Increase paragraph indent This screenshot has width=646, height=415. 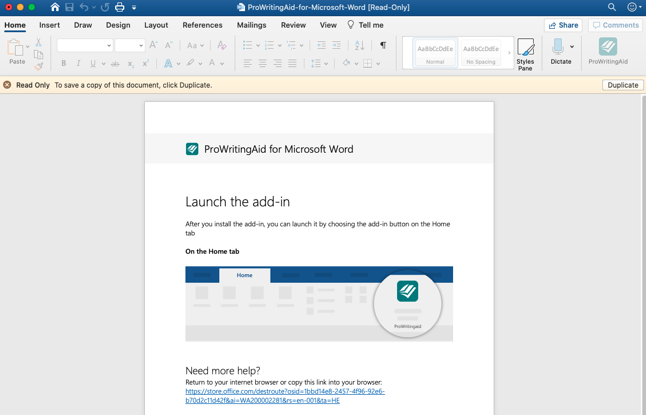[337, 45]
